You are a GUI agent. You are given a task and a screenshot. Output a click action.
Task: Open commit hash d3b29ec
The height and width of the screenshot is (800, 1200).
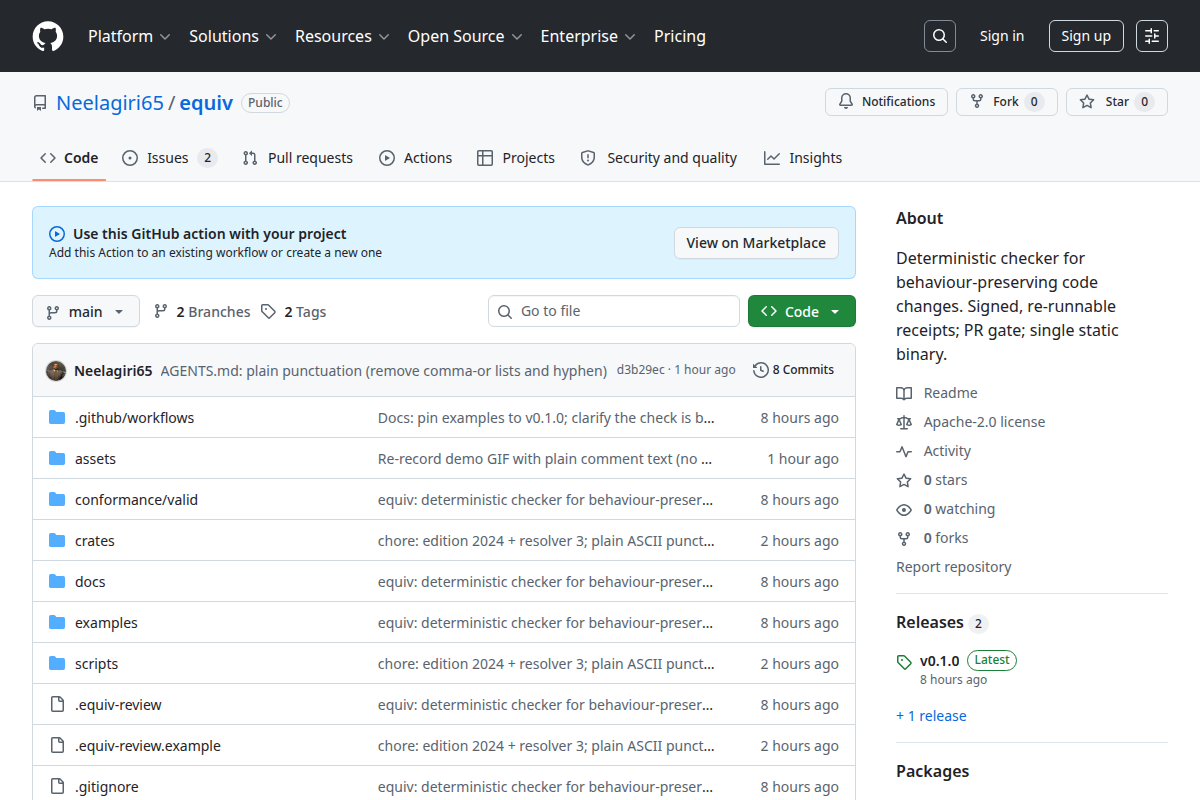coord(641,370)
